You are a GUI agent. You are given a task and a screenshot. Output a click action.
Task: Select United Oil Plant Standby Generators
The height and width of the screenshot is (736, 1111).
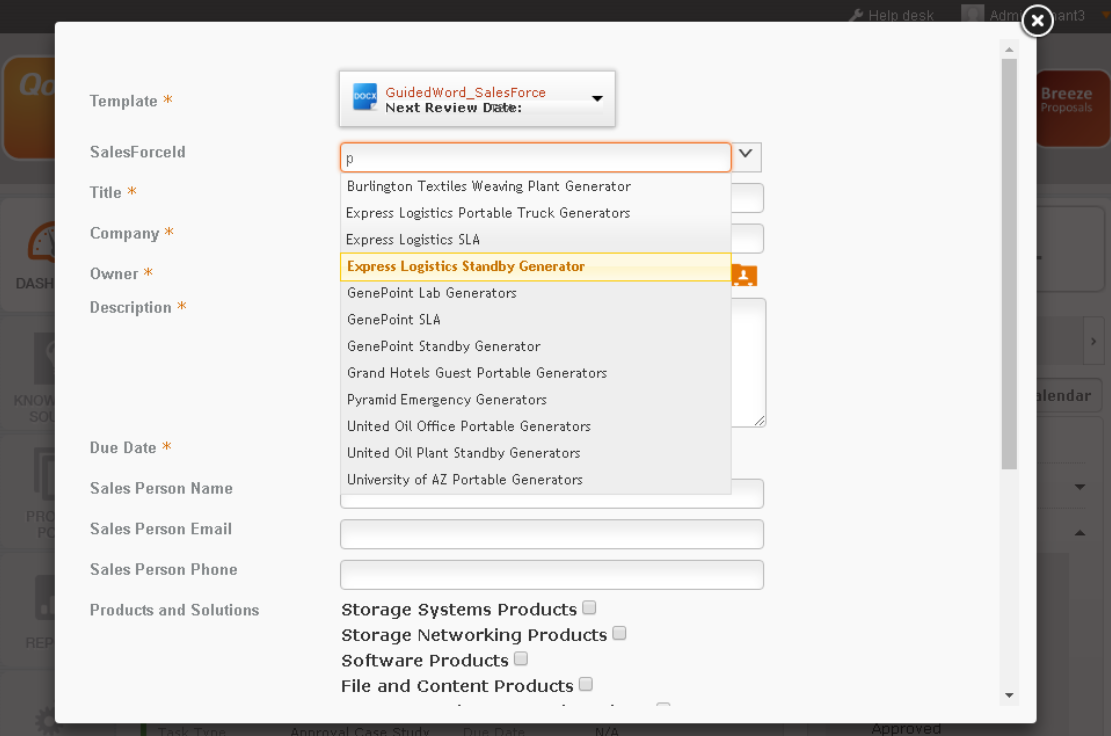[536, 453]
